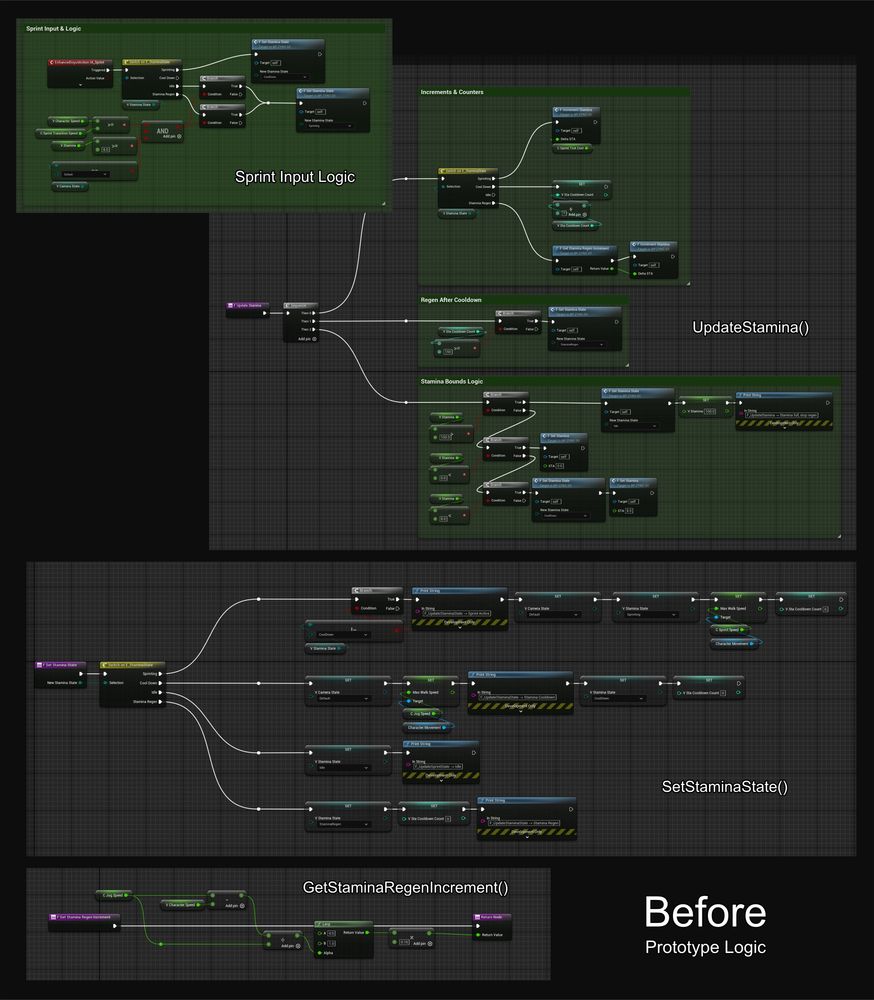Image resolution: width=874 pixels, height=1000 pixels.
Task: Select the Sprint Tick Cost variable node
Action: point(573,149)
